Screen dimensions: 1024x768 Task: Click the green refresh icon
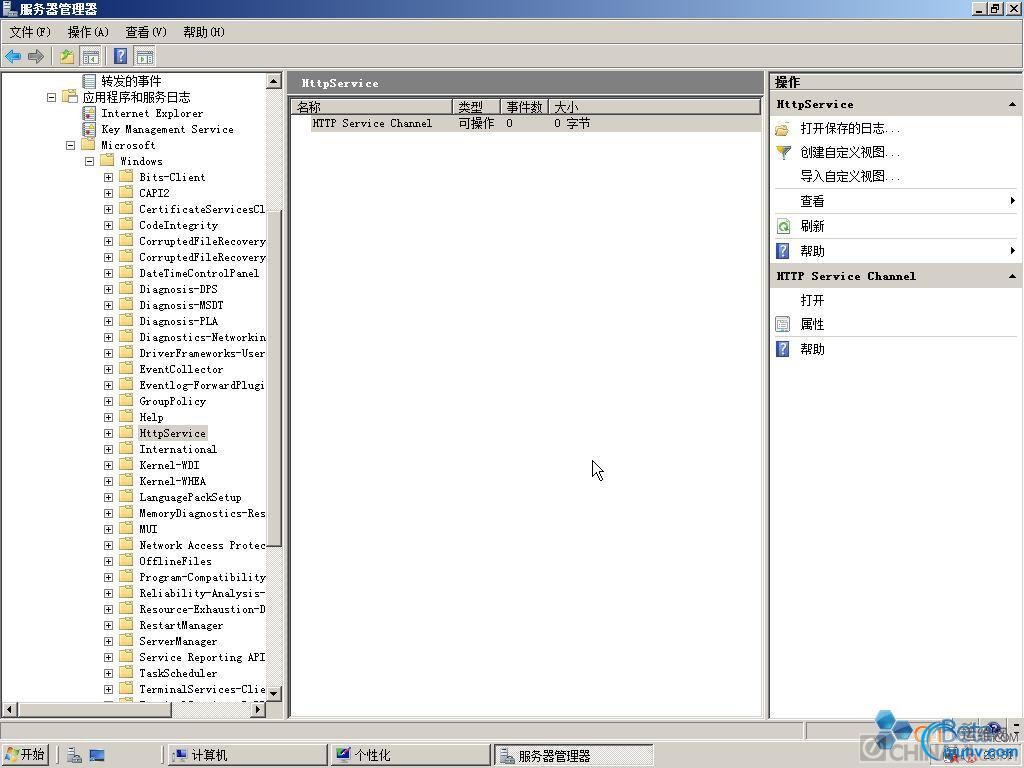coord(783,227)
